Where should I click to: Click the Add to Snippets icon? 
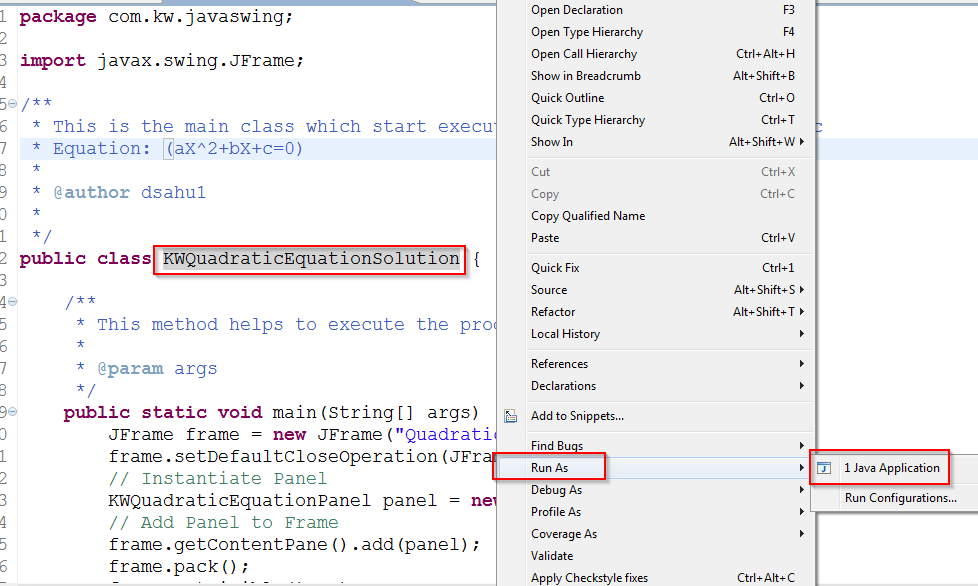coord(509,416)
